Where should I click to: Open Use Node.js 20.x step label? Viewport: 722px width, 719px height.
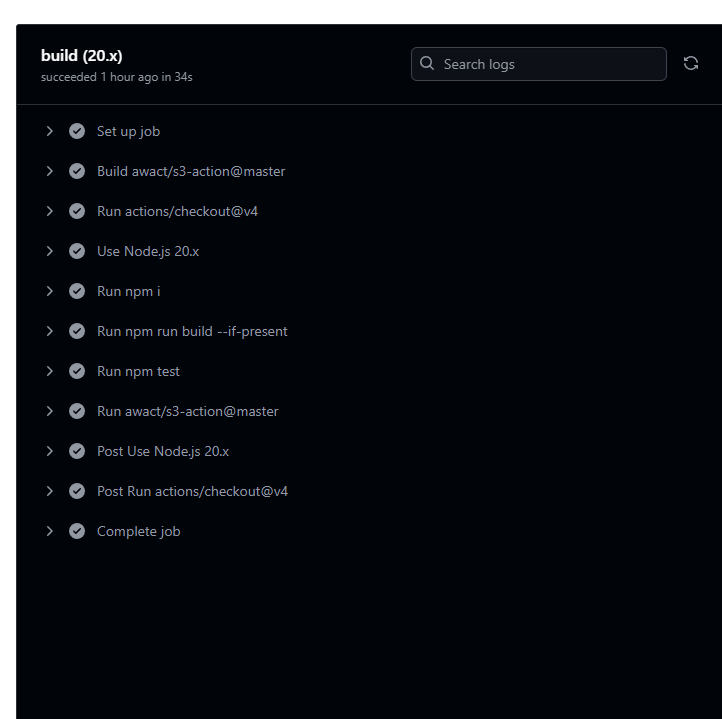[x=148, y=251]
